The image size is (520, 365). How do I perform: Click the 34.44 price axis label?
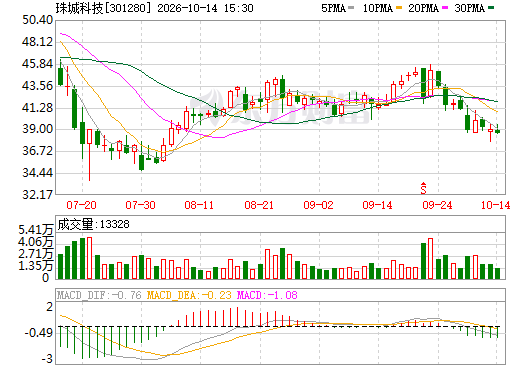(x=37, y=173)
